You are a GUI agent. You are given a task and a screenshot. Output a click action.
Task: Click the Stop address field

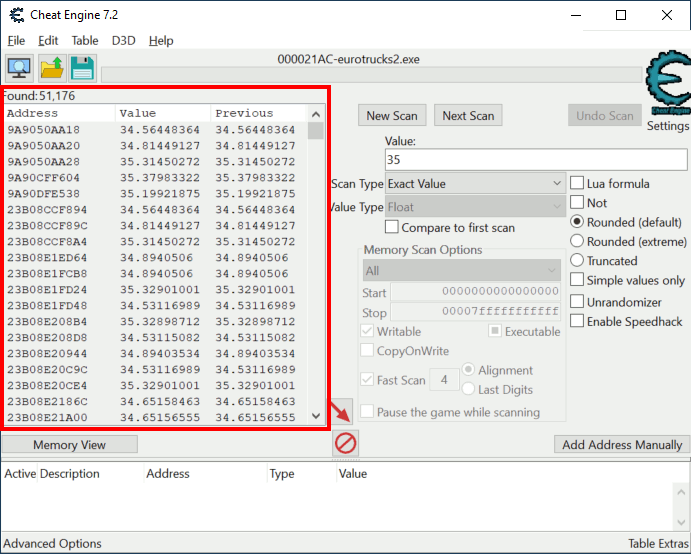coord(476,312)
